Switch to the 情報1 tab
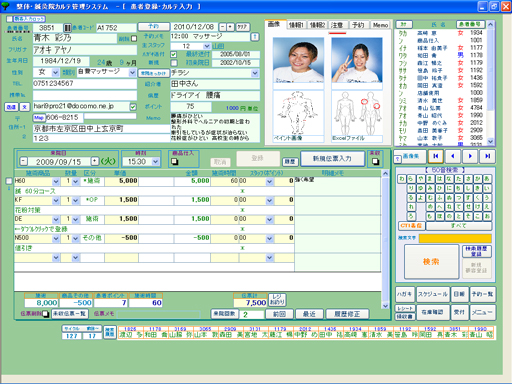The width and height of the screenshot is (512, 384). pyautogui.click(x=296, y=25)
